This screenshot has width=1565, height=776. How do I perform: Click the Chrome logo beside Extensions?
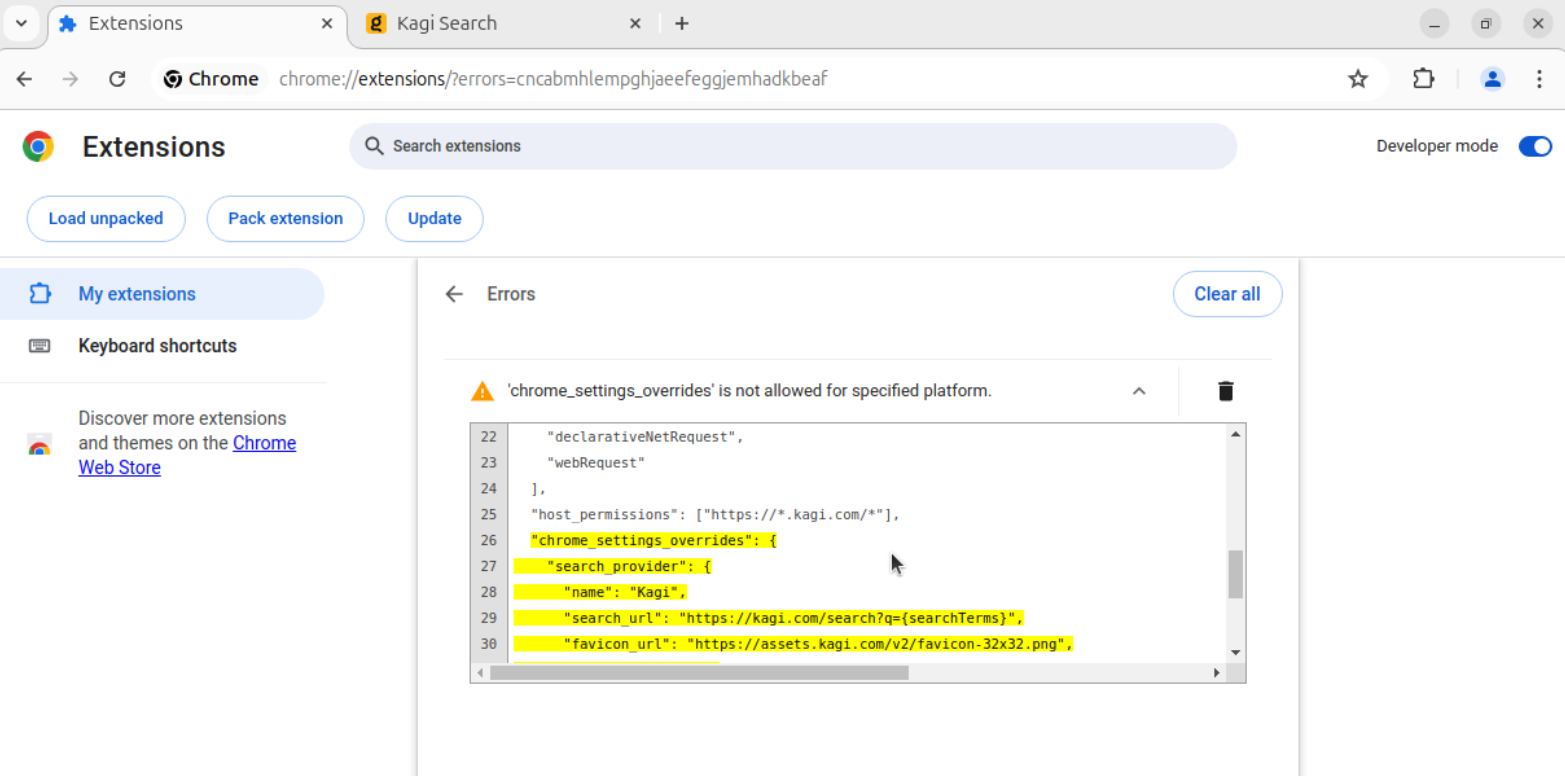coord(38,147)
